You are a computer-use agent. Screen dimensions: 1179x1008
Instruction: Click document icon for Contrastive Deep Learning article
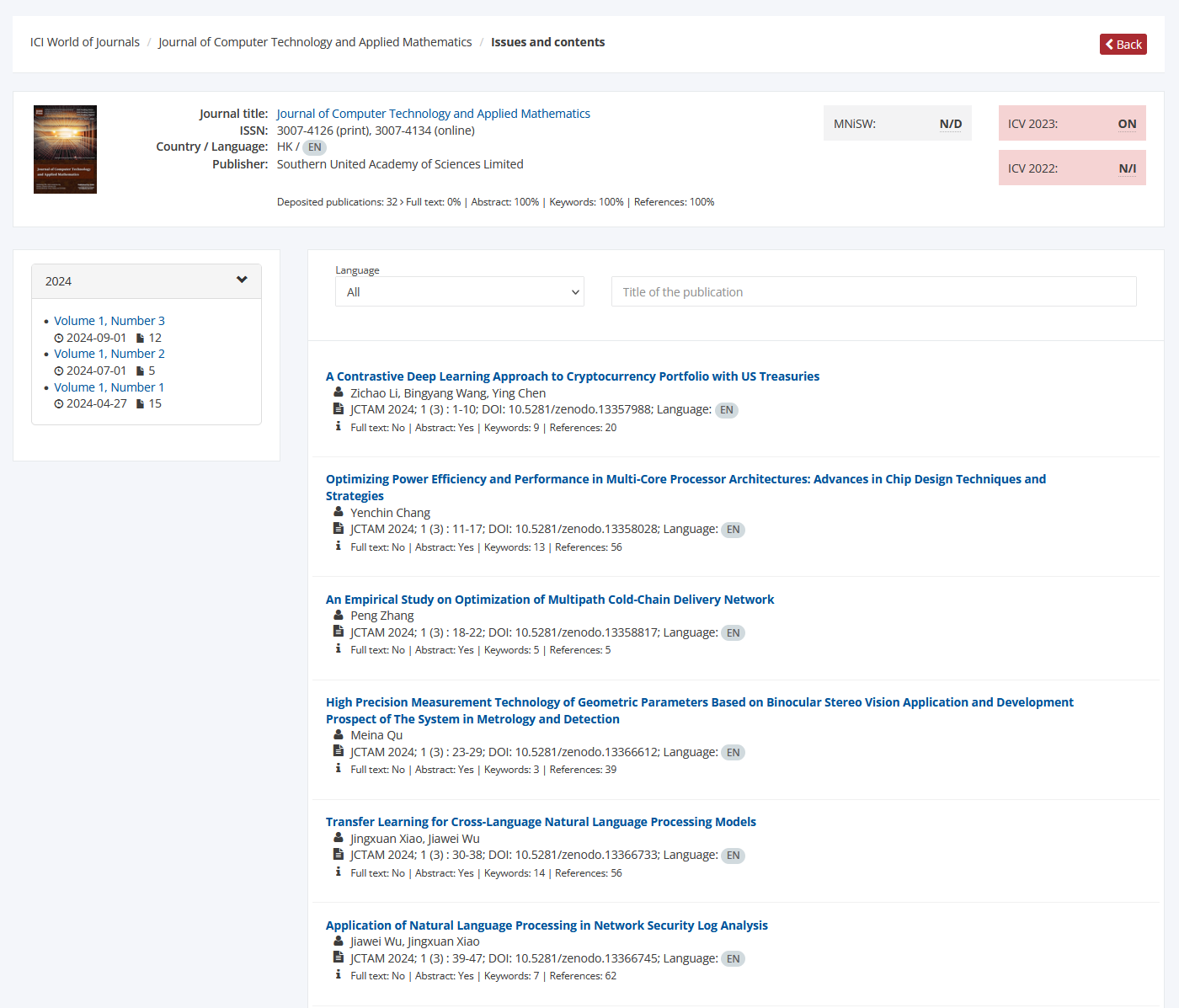(339, 409)
